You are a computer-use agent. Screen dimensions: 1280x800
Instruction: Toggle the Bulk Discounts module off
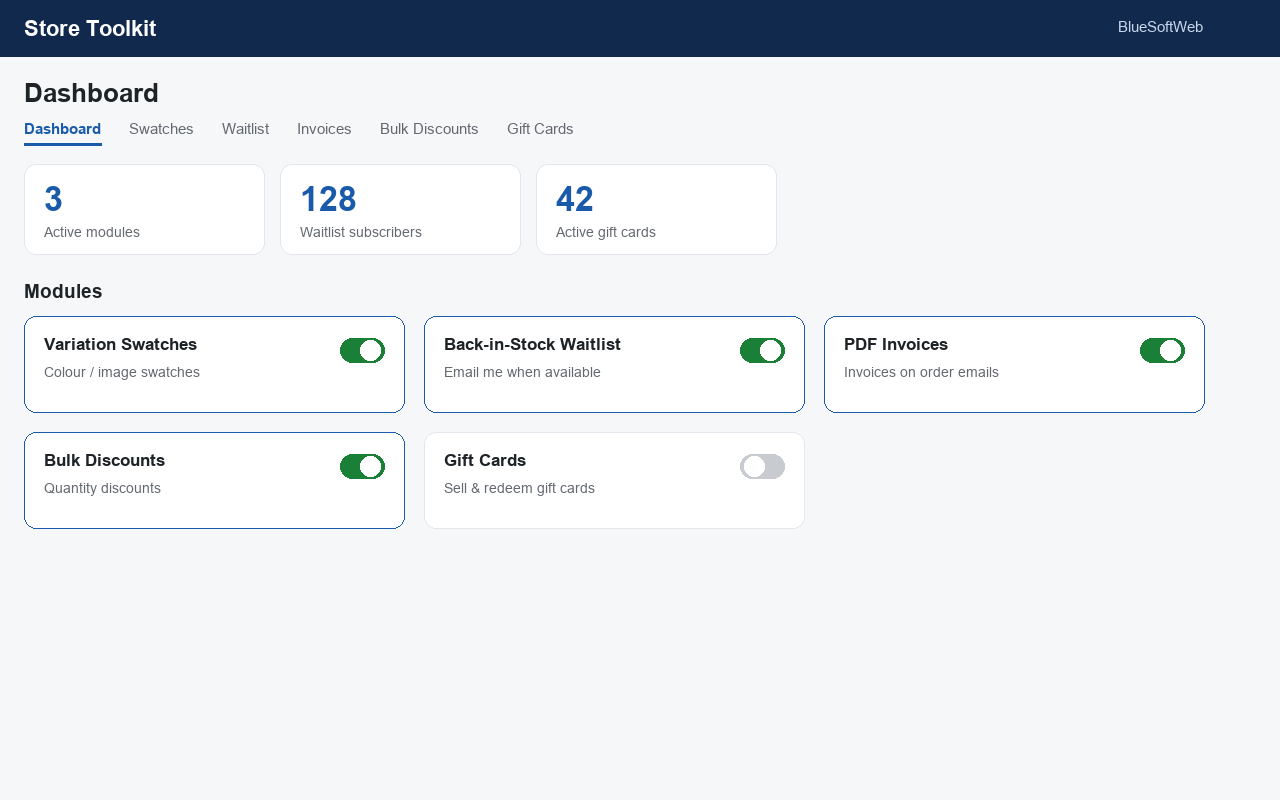(x=362, y=466)
